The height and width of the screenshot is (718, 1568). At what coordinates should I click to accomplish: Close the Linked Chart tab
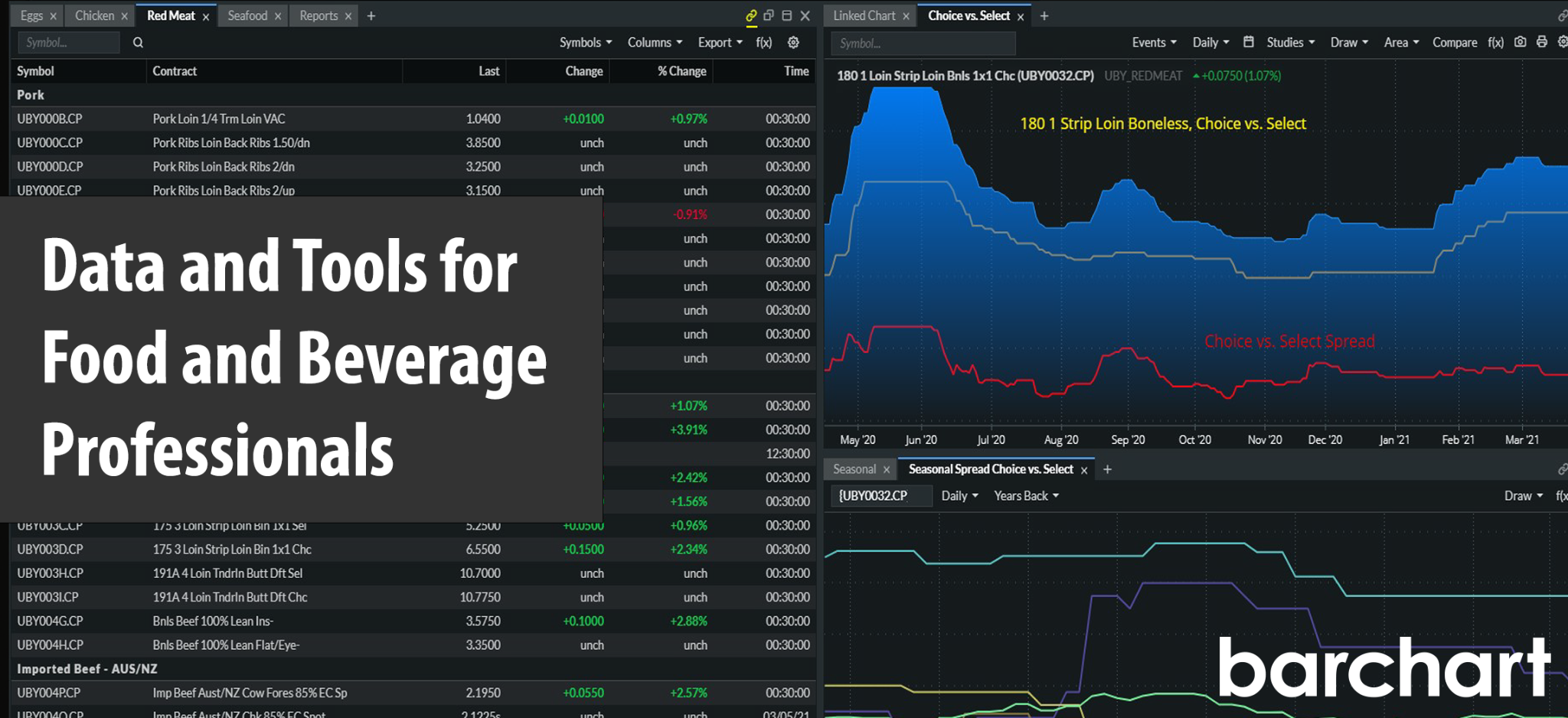tap(906, 16)
